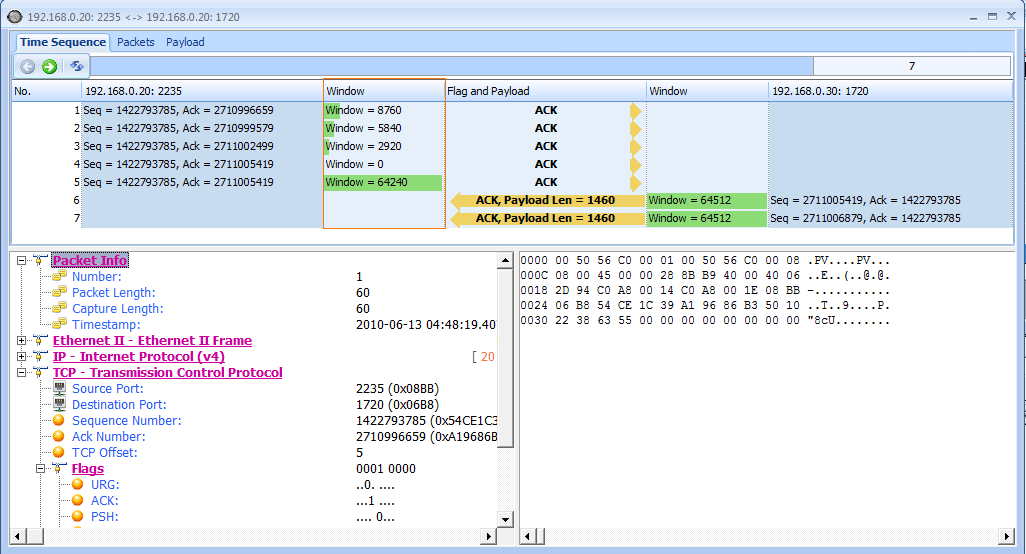The height and width of the screenshot is (554, 1026).
Task: Click the 192.168.0.20: 2235 column header
Action: 202,91
